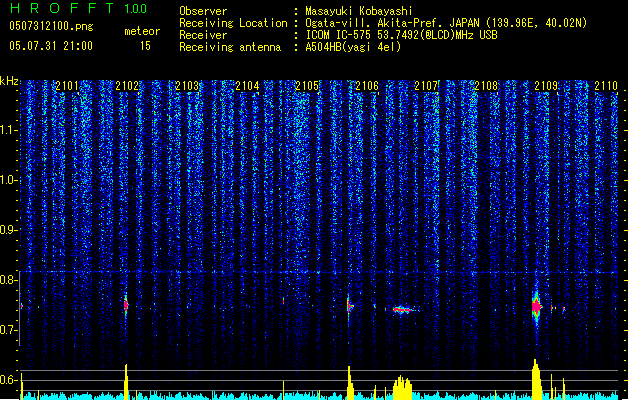The width and height of the screenshot is (629, 400).
Task: Click the meteor count value 15
Action: pos(145,46)
